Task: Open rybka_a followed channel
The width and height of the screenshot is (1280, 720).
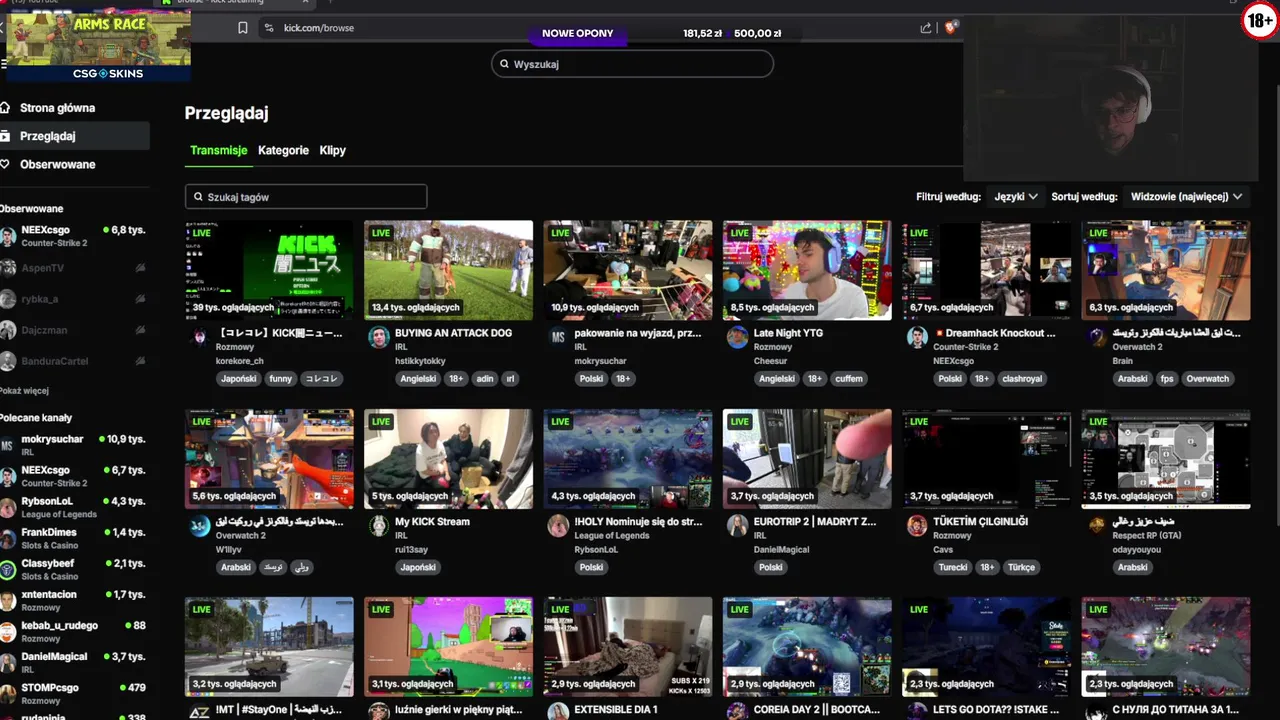Action: click(75, 299)
